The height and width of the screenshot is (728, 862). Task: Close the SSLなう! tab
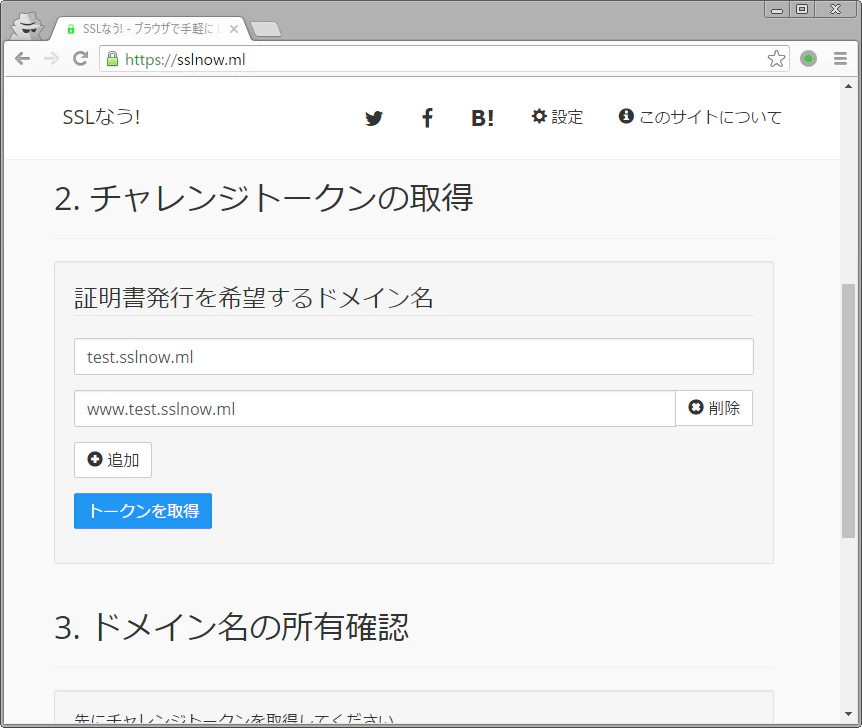[234, 29]
